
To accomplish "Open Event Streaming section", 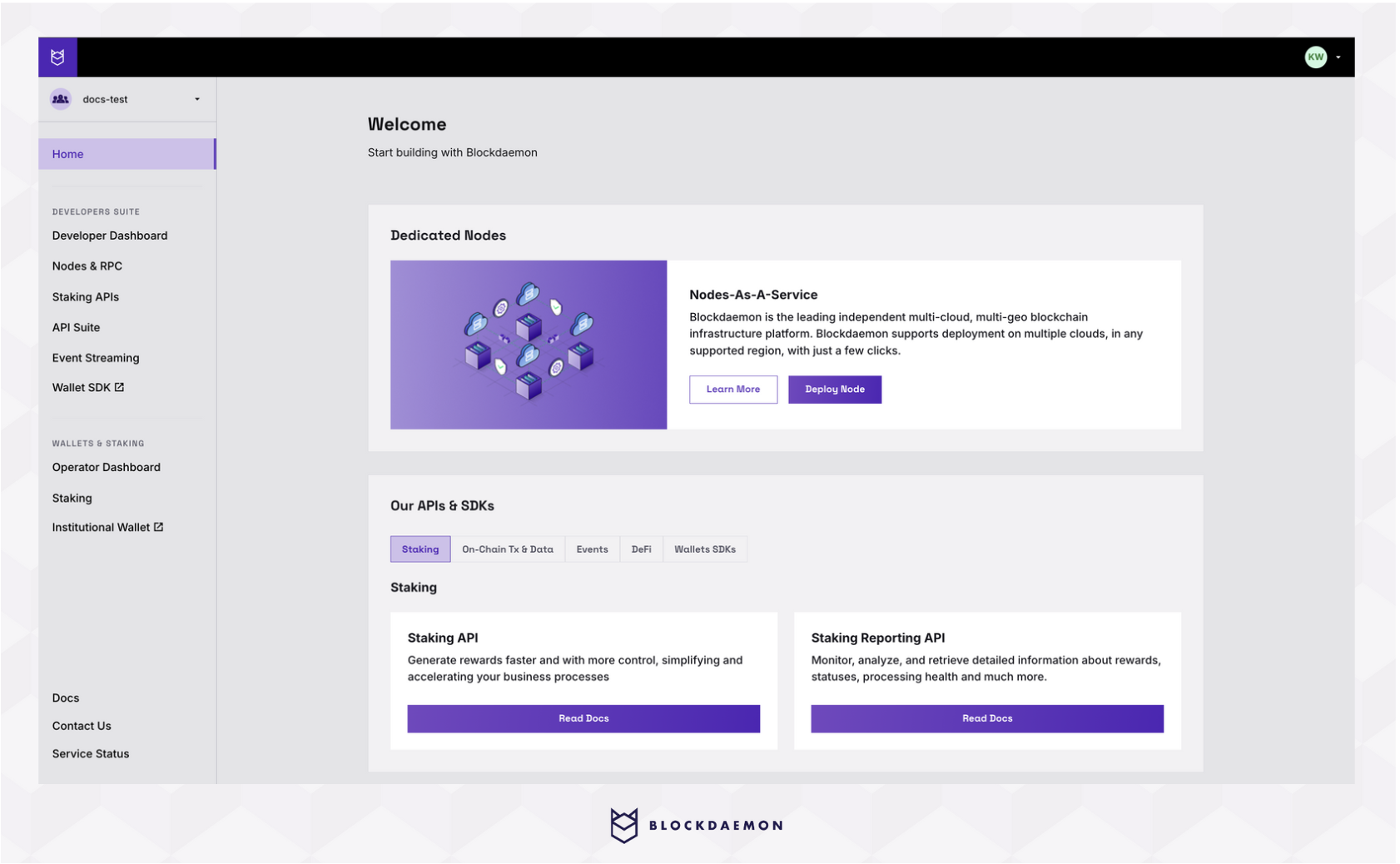I will [x=96, y=358].
